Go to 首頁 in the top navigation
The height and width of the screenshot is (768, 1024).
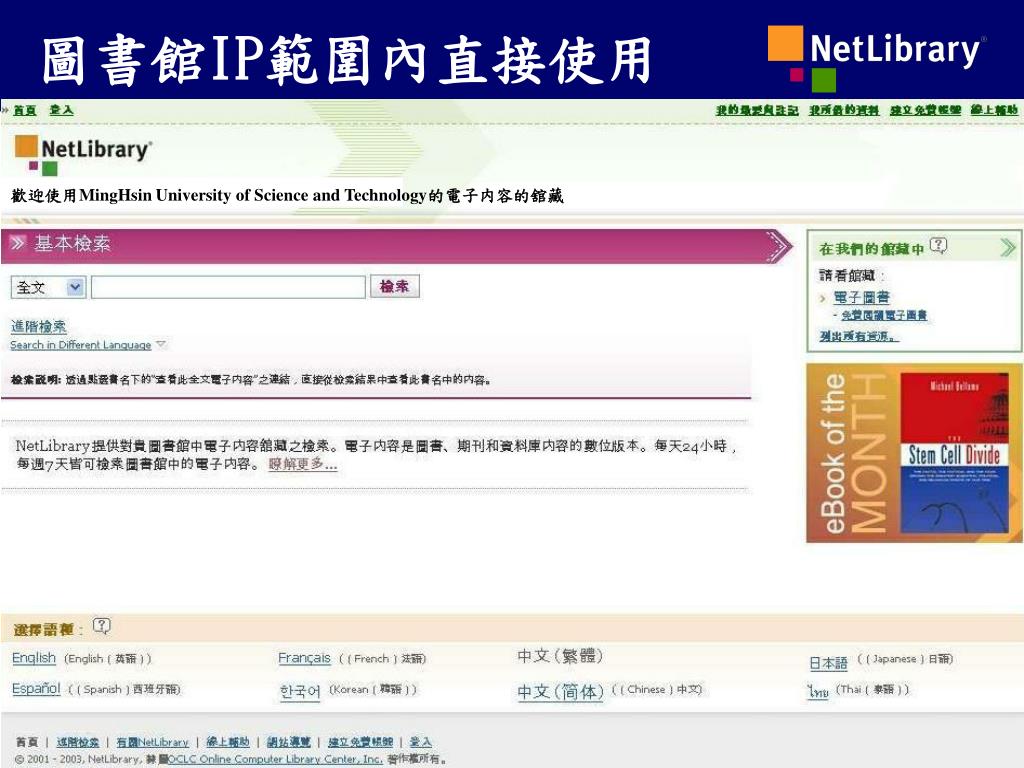click(x=25, y=110)
